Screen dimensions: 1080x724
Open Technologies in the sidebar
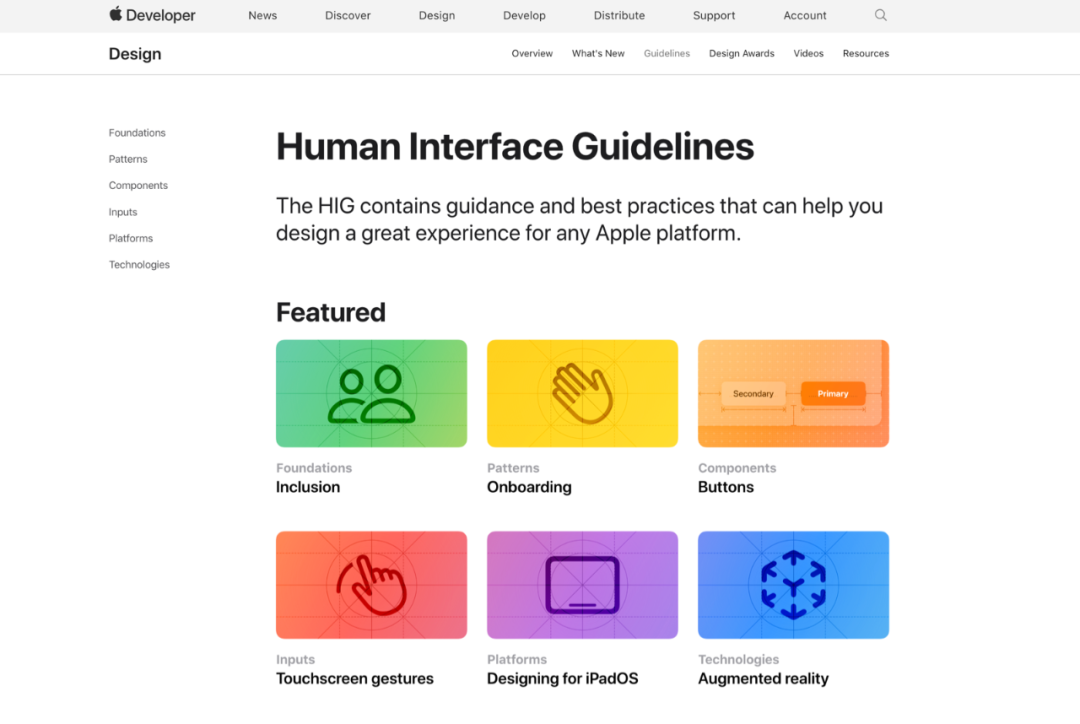click(139, 265)
